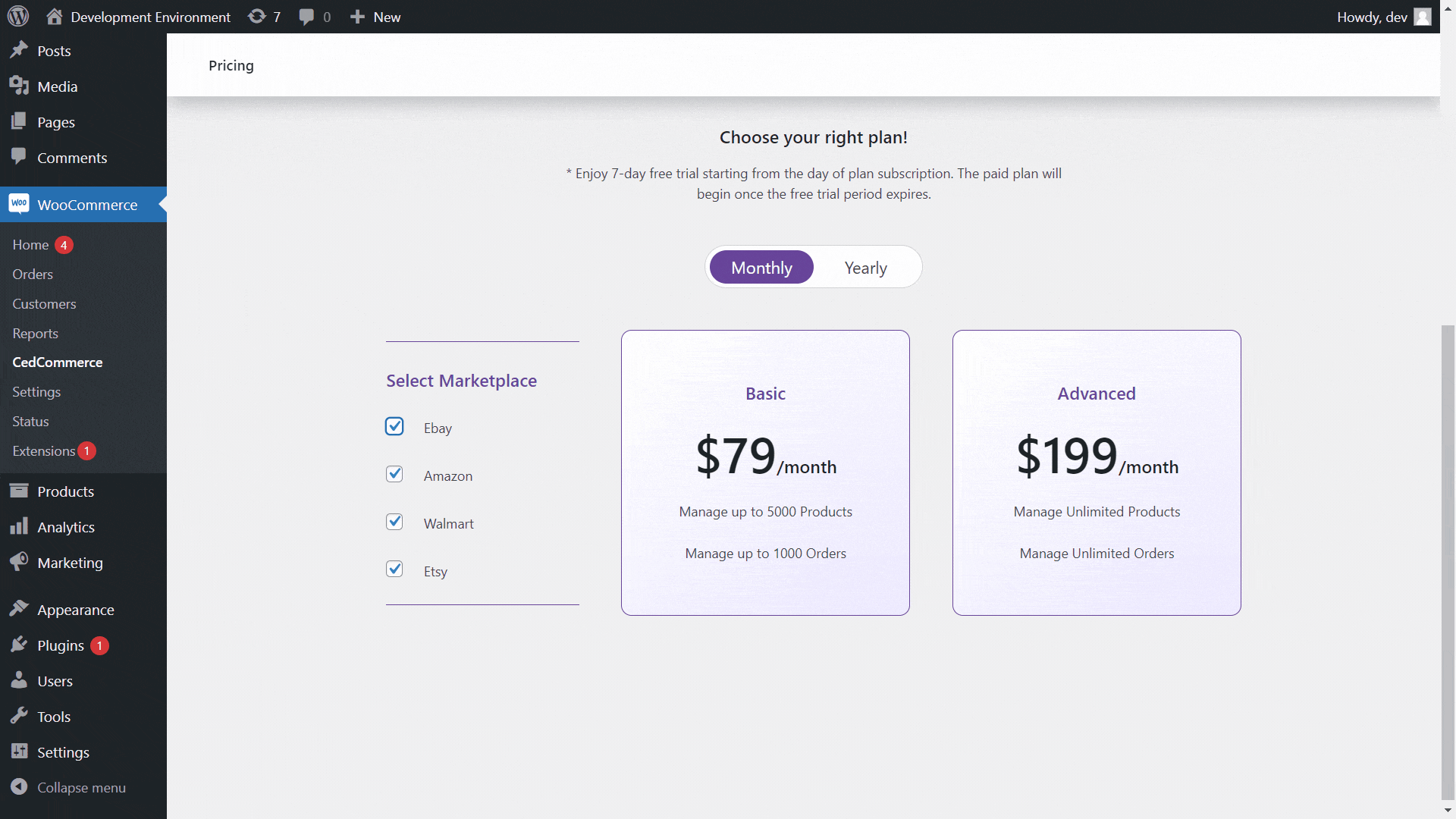Select the Basic plan at $79/month

765,472
